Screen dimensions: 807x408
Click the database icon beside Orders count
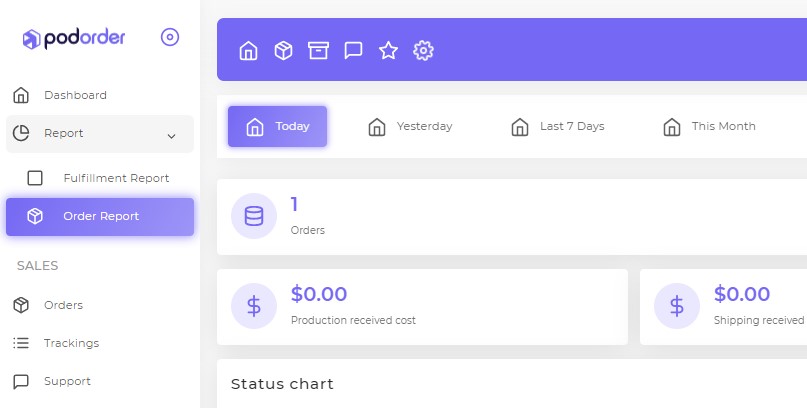click(x=254, y=216)
